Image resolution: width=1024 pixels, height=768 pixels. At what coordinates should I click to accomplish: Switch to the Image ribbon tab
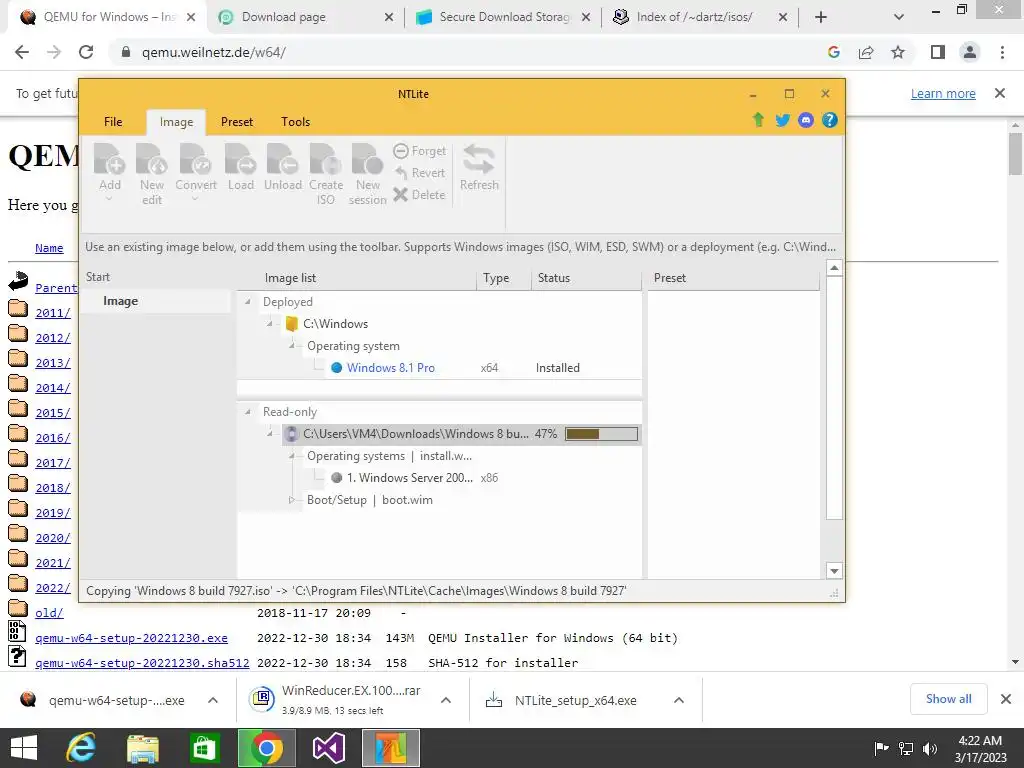click(176, 122)
